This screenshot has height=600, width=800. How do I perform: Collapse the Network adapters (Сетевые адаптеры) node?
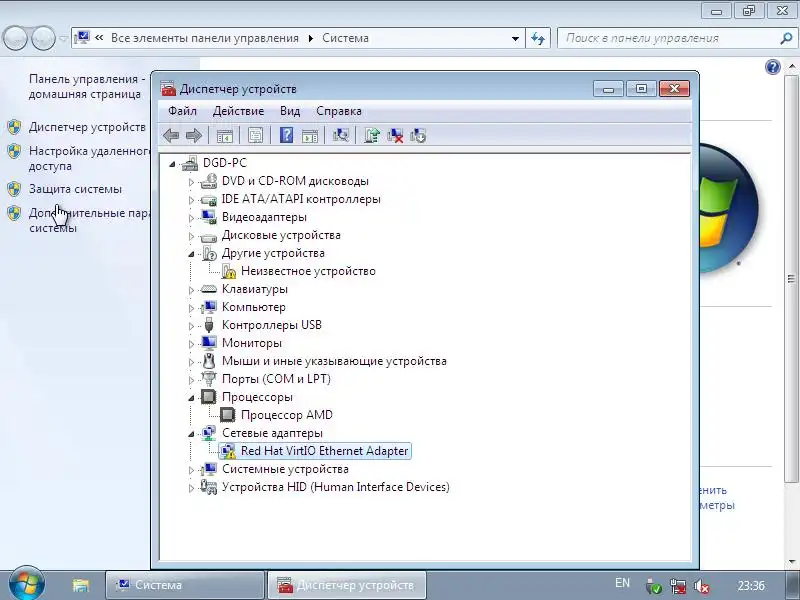[x=191, y=434]
